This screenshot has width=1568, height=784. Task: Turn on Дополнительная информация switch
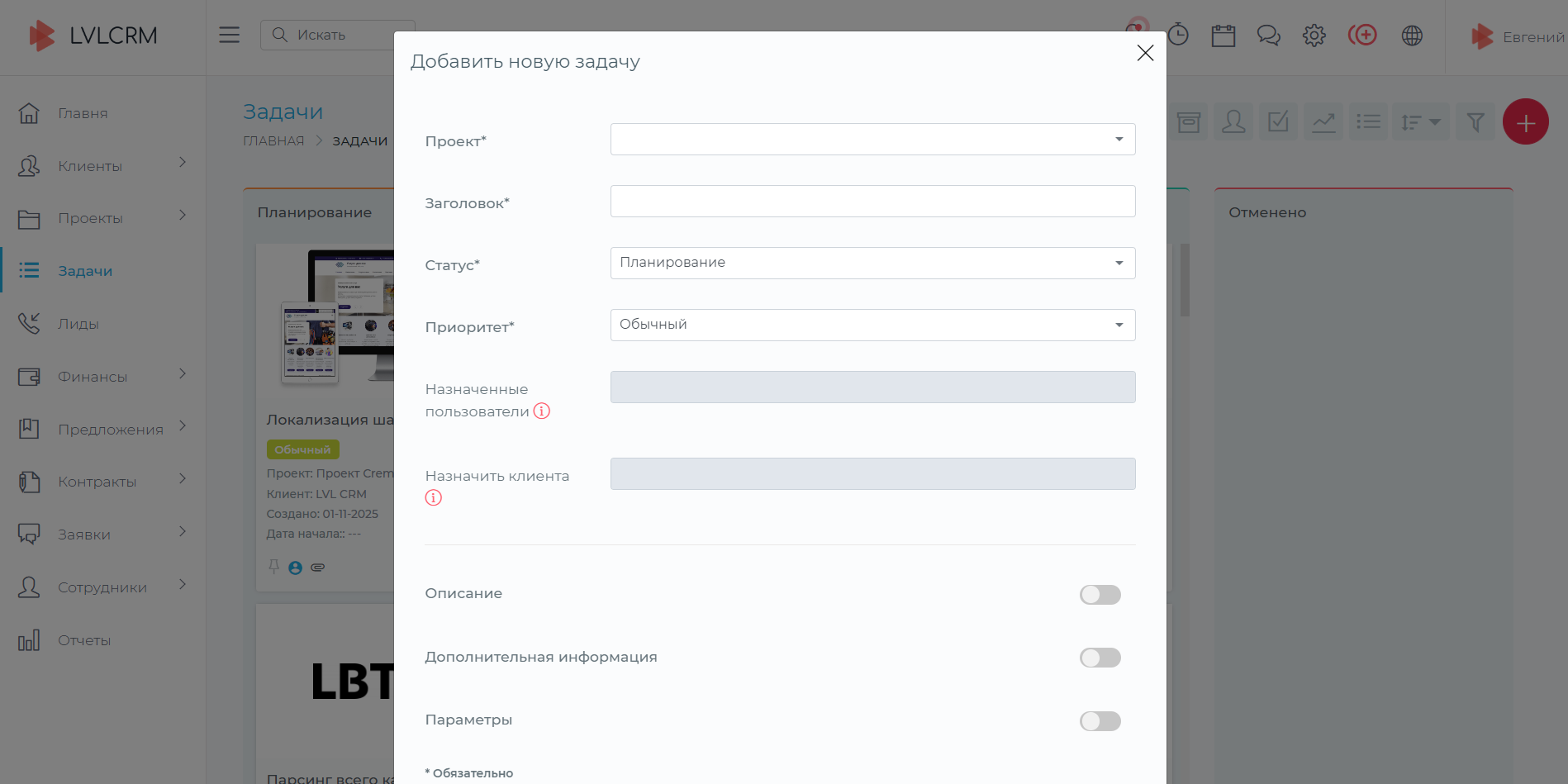click(1100, 658)
